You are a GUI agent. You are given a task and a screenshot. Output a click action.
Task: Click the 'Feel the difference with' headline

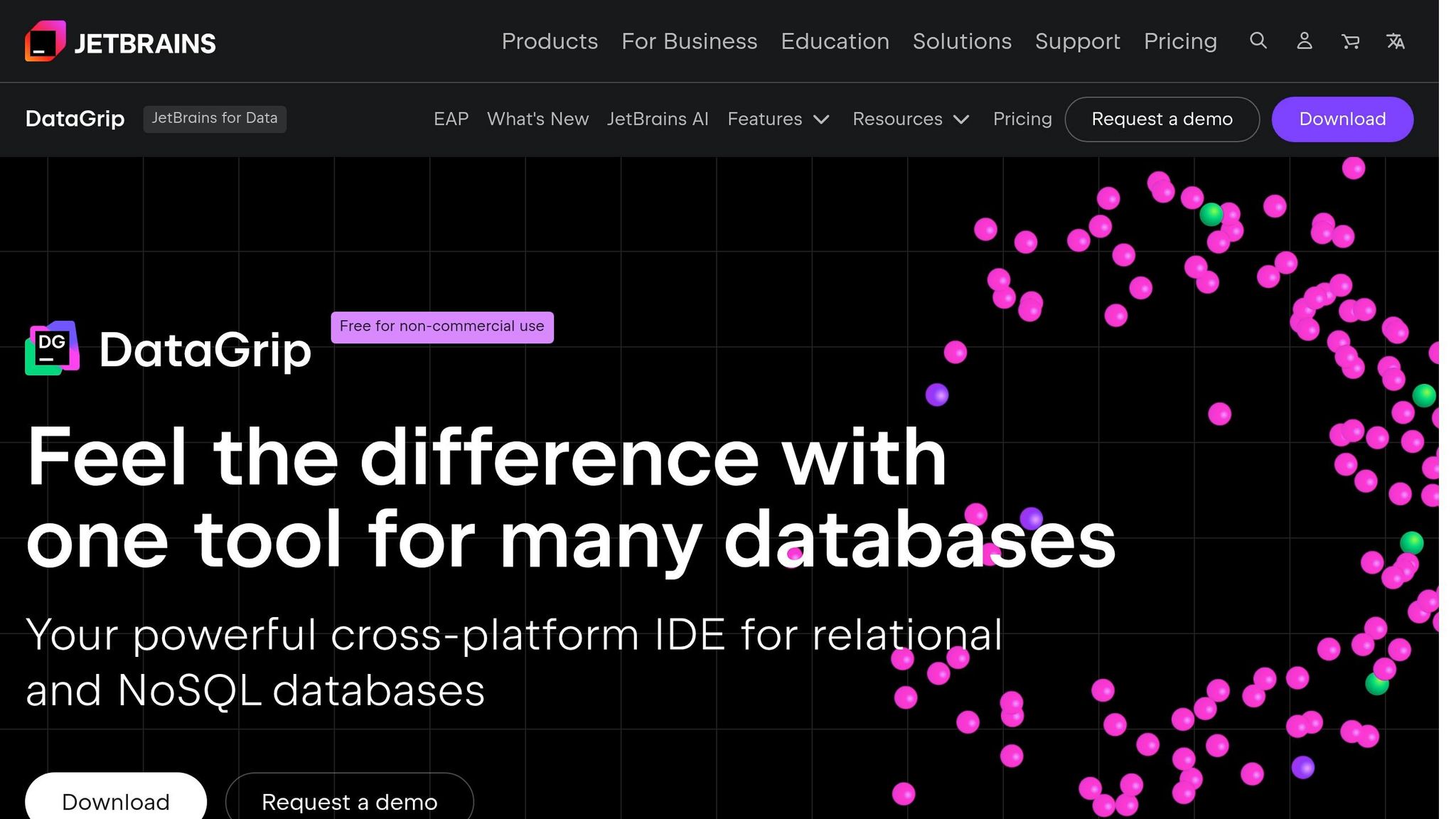point(487,457)
